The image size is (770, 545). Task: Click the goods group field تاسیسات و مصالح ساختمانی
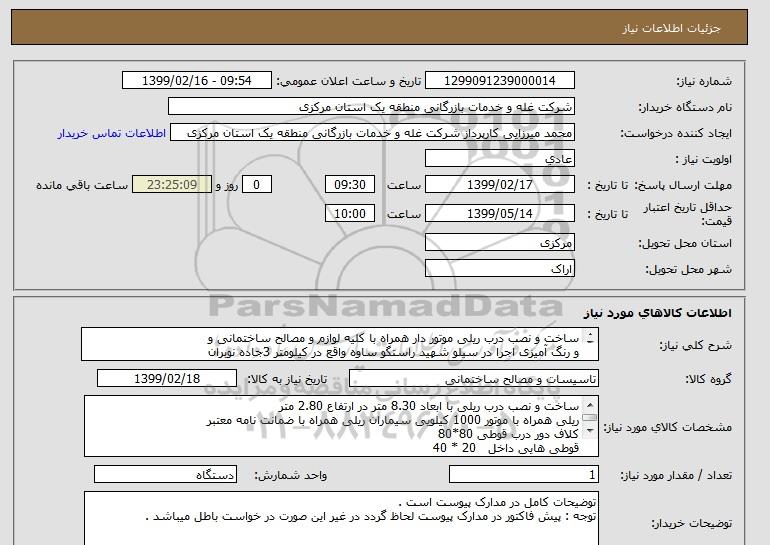click(x=474, y=379)
